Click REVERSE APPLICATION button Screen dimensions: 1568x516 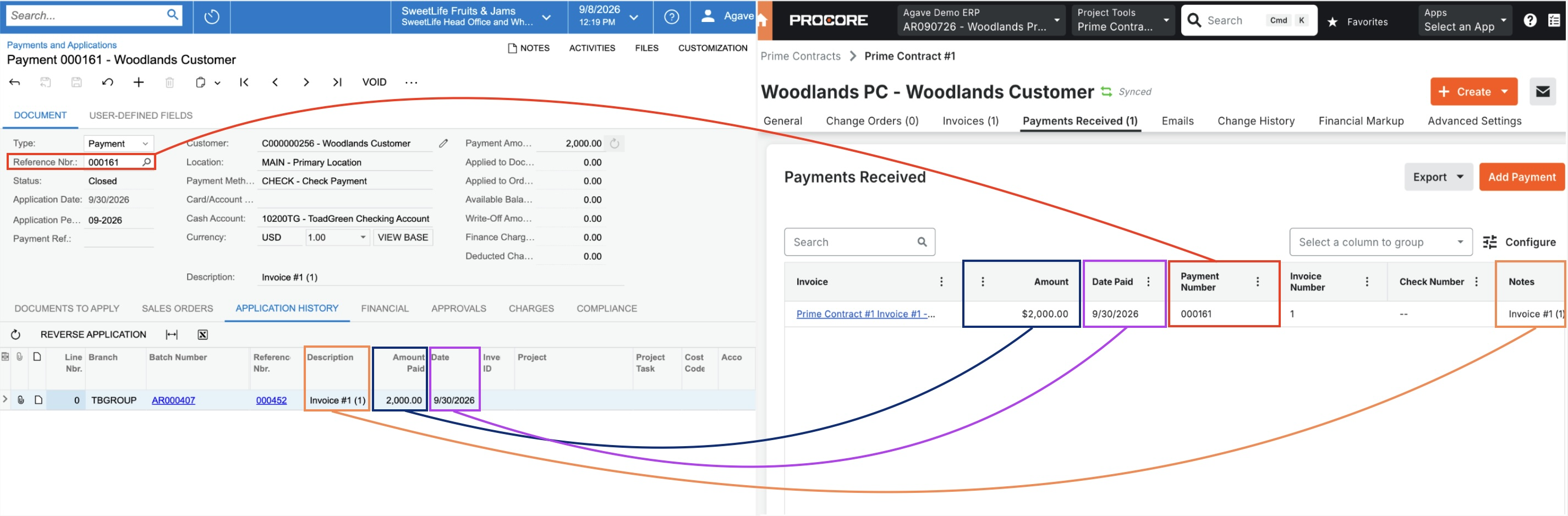coord(93,334)
